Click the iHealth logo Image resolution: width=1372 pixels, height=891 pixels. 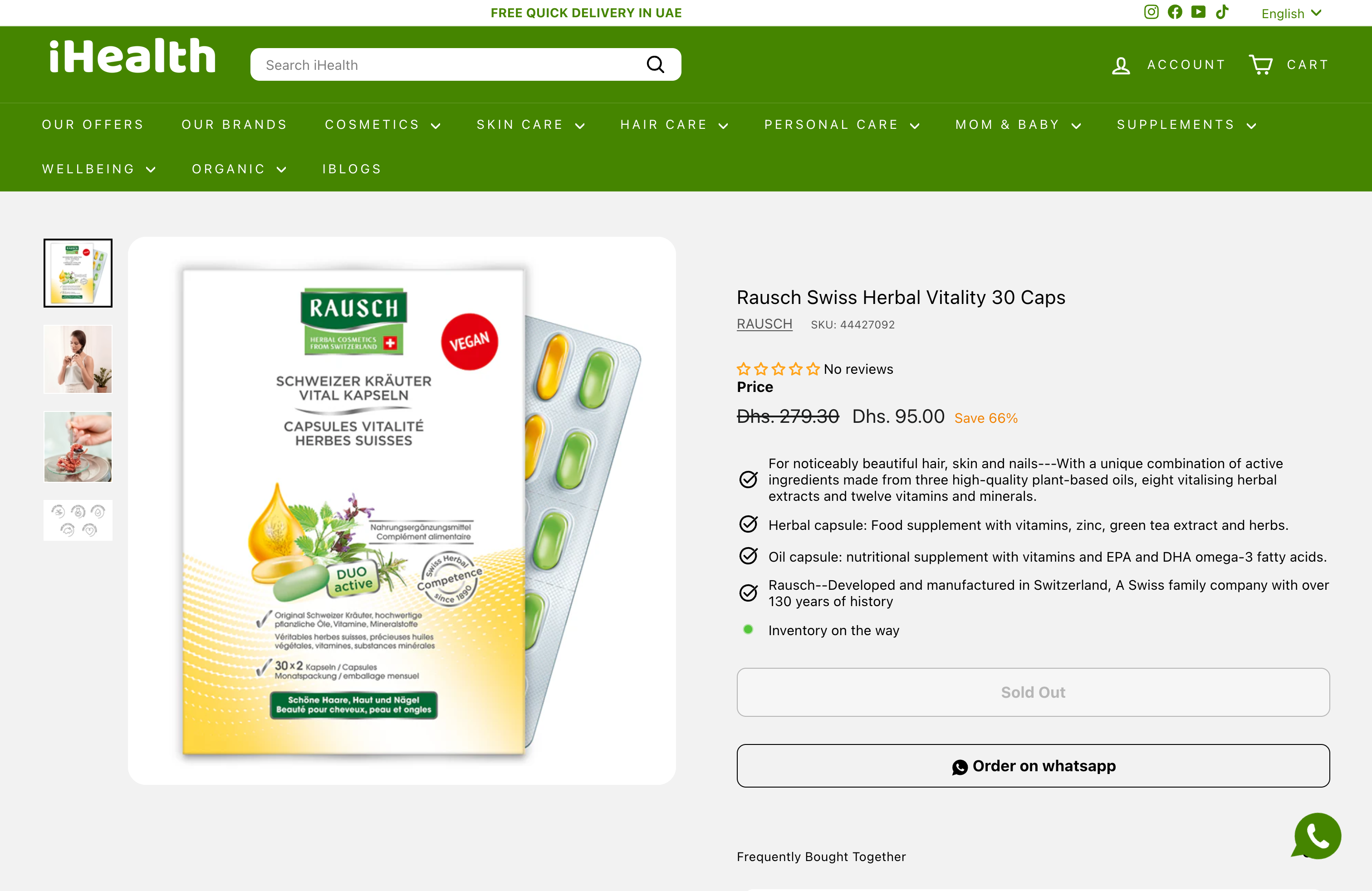[x=132, y=56]
